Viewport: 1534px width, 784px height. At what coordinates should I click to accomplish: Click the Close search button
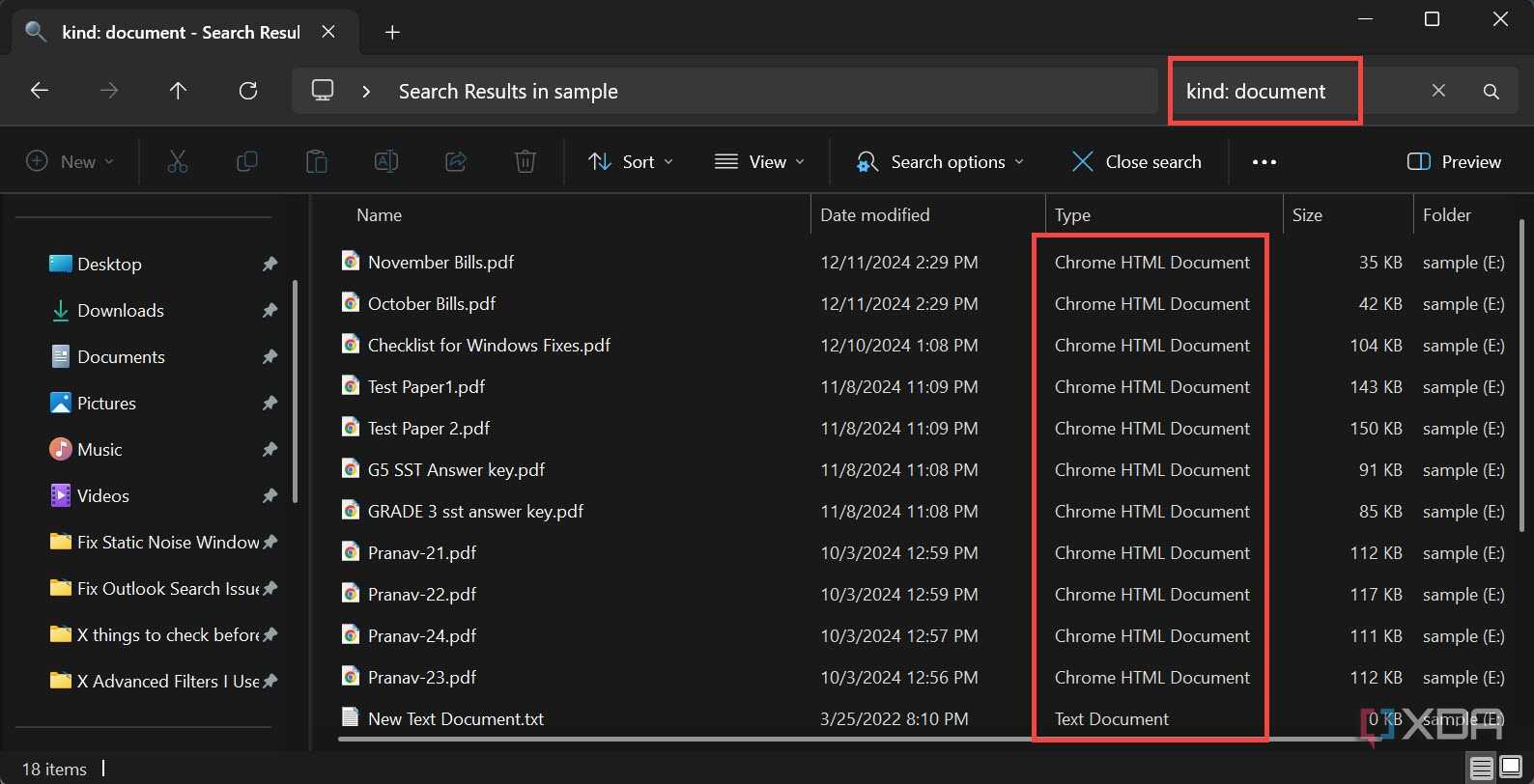pos(1137,162)
